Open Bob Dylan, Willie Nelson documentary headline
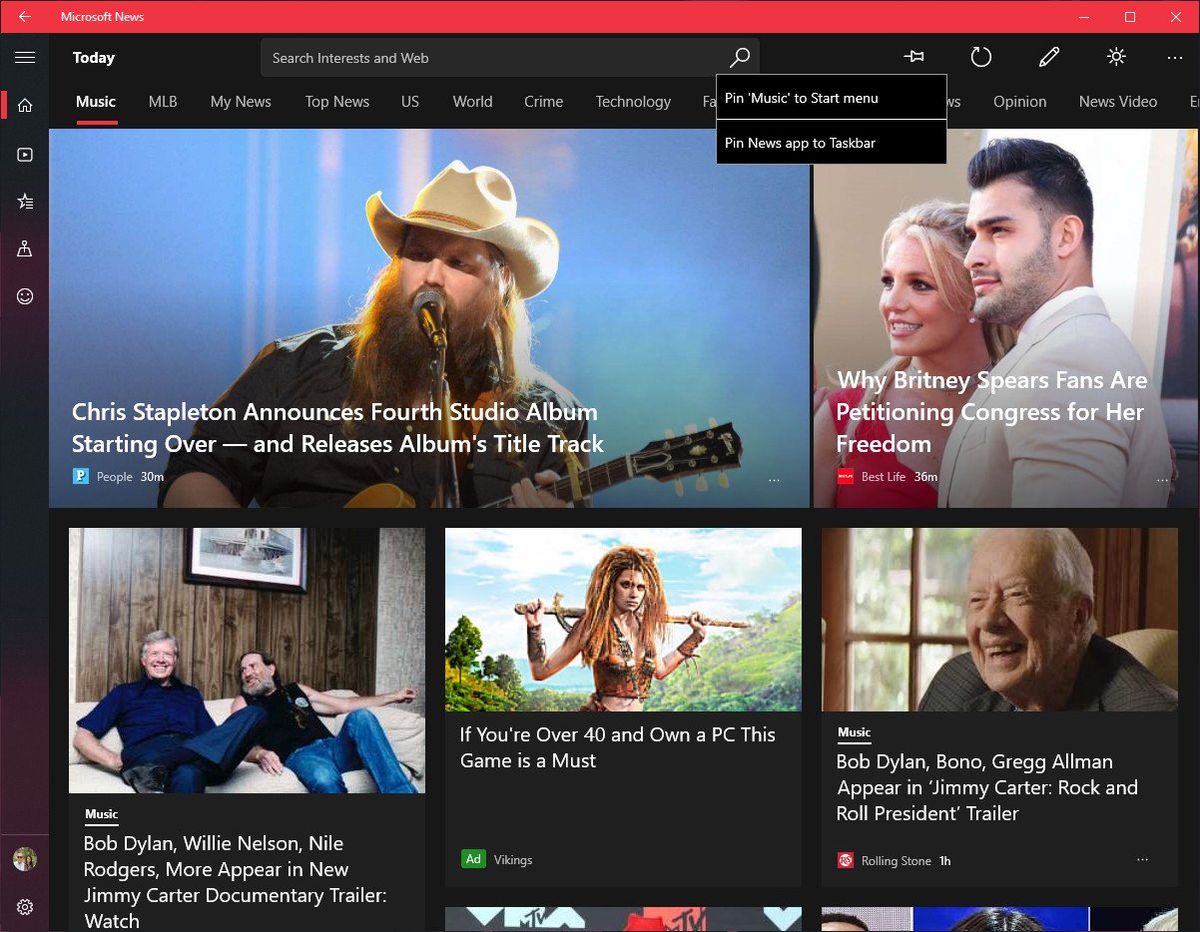The height and width of the screenshot is (932, 1200). point(235,882)
